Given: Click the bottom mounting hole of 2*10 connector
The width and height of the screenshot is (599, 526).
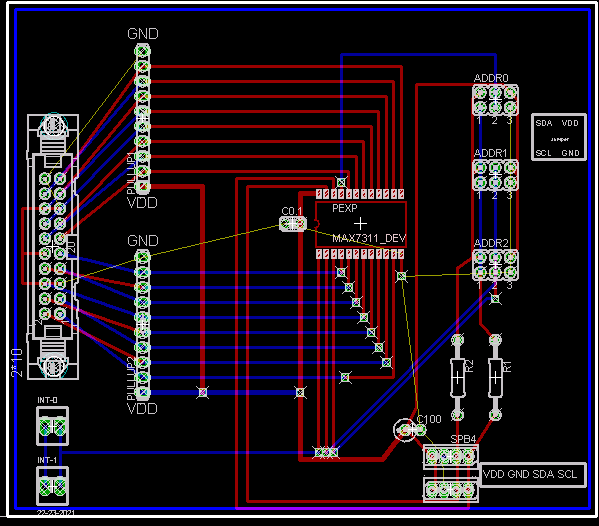Looking at the screenshot, I should [53, 366].
